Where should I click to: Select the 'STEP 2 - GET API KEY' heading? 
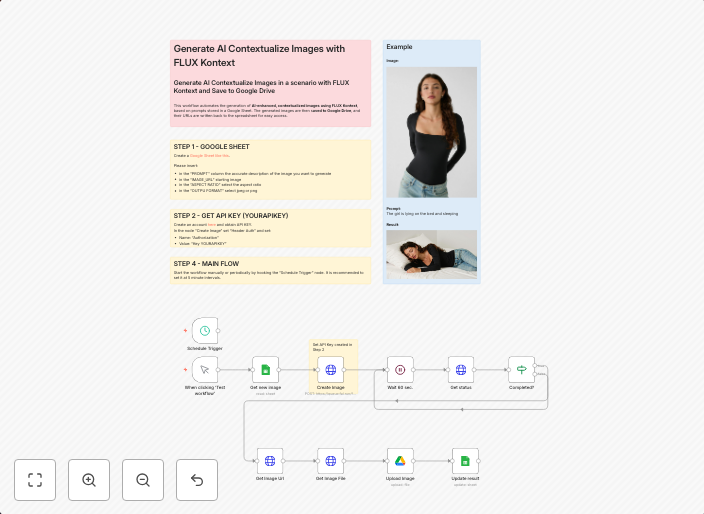(231, 216)
